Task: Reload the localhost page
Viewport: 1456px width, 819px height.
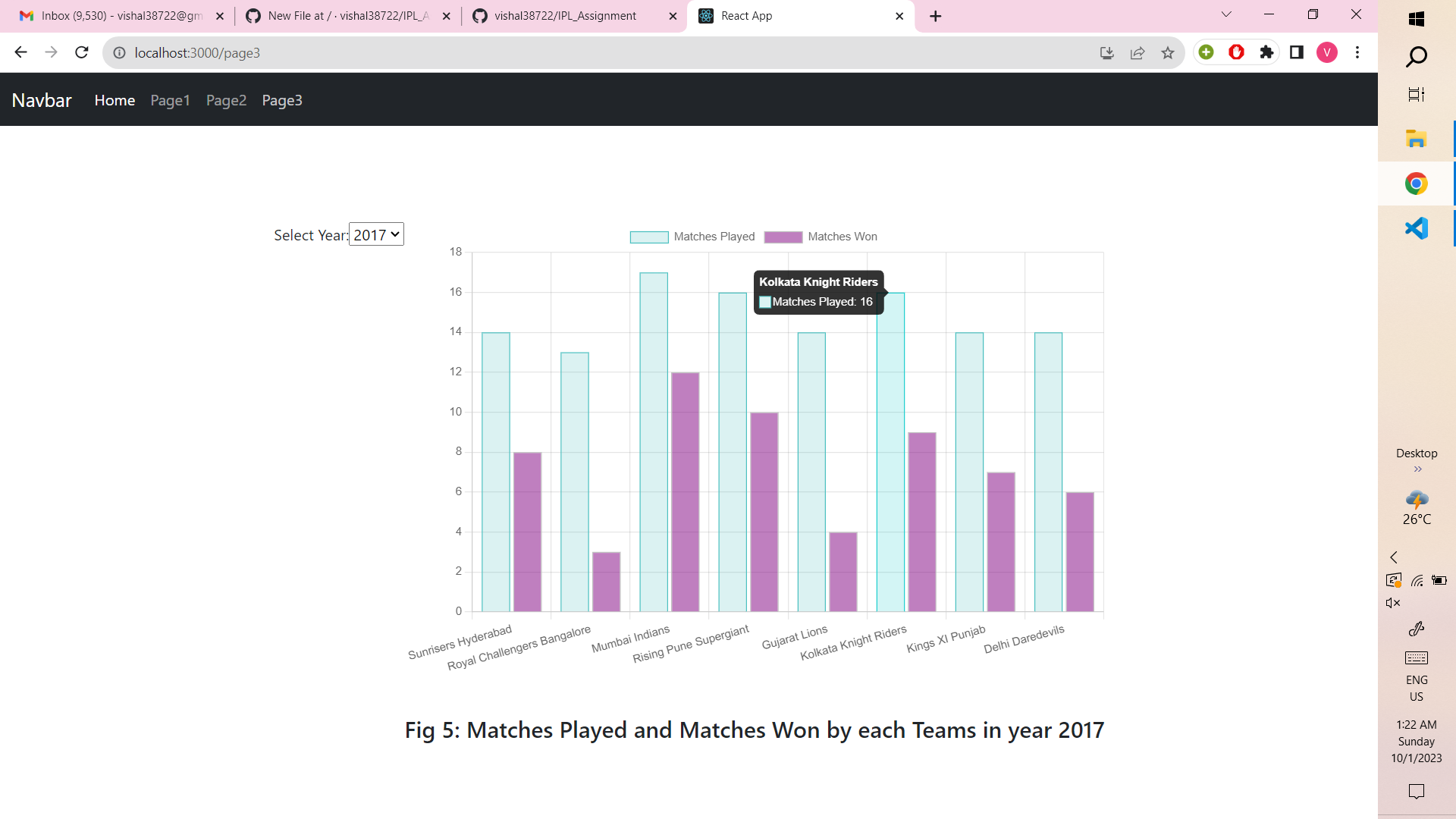Action: [82, 52]
